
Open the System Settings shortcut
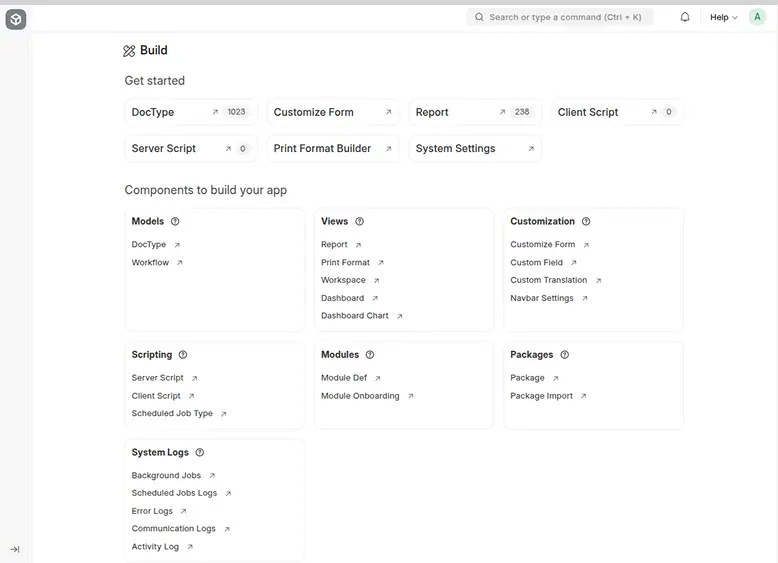pyautogui.click(x=475, y=148)
